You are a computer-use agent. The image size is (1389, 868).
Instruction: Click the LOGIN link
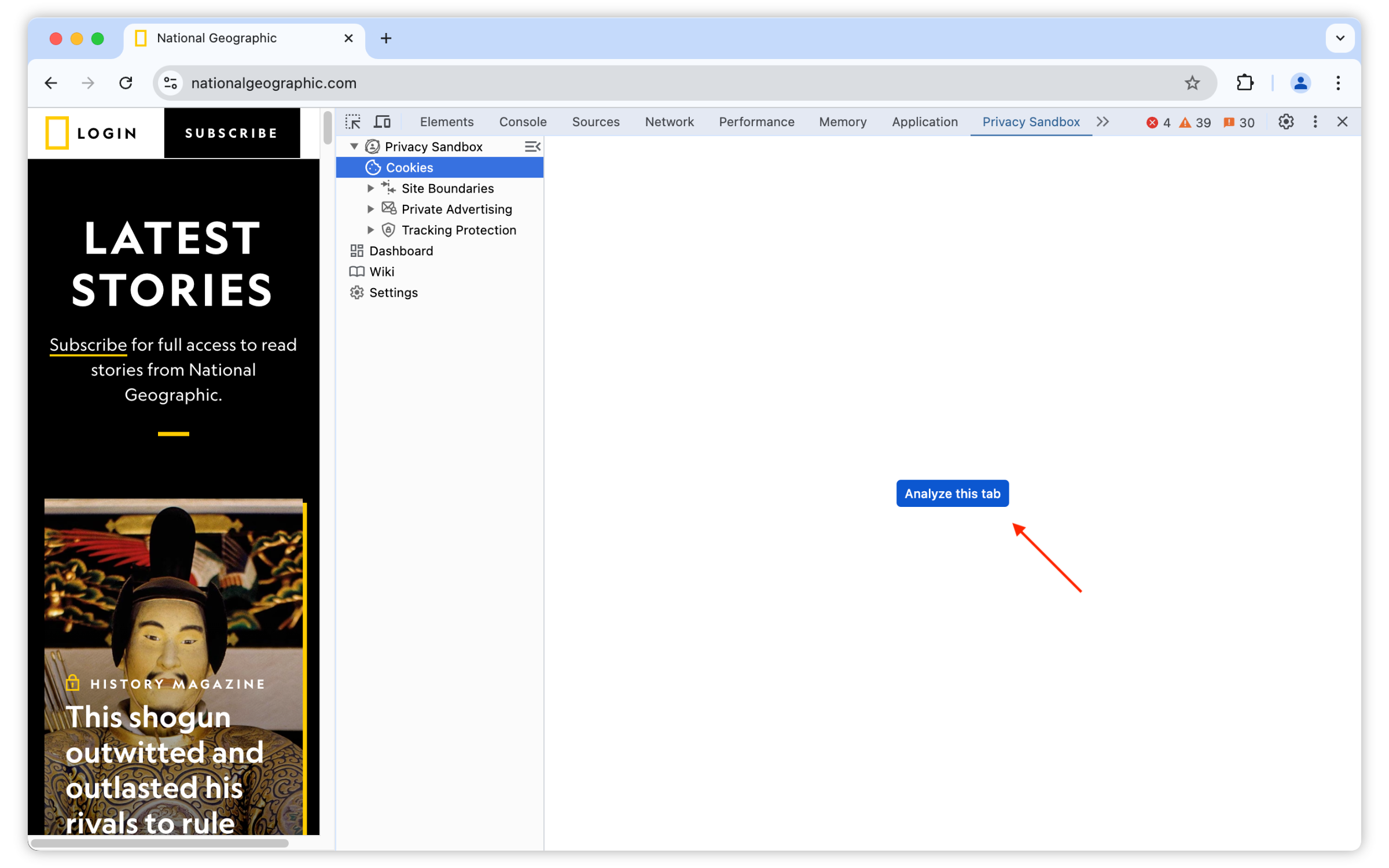[108, 133]
